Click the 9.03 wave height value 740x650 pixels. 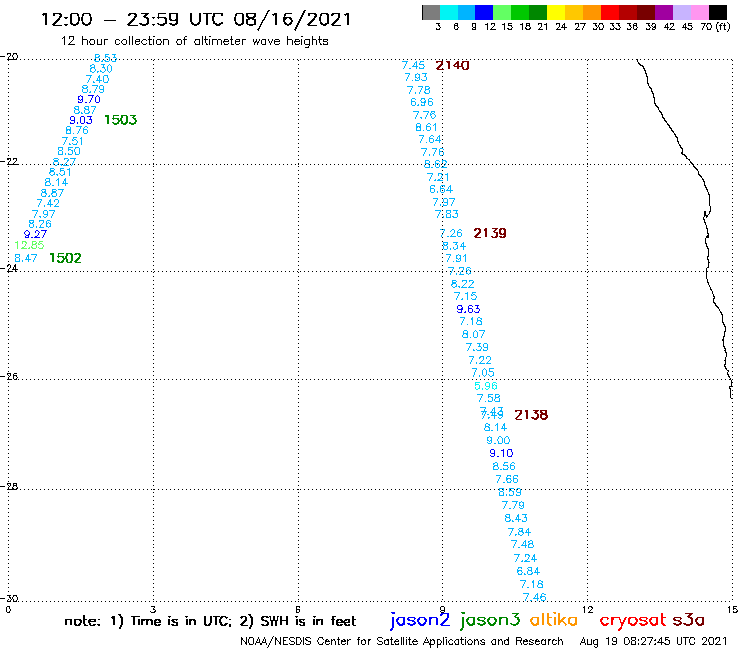81,120
